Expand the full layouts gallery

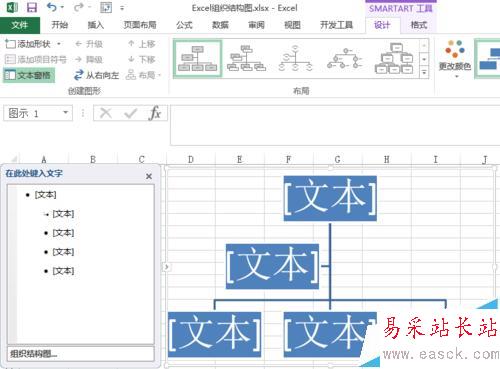[x=424, y=72]
